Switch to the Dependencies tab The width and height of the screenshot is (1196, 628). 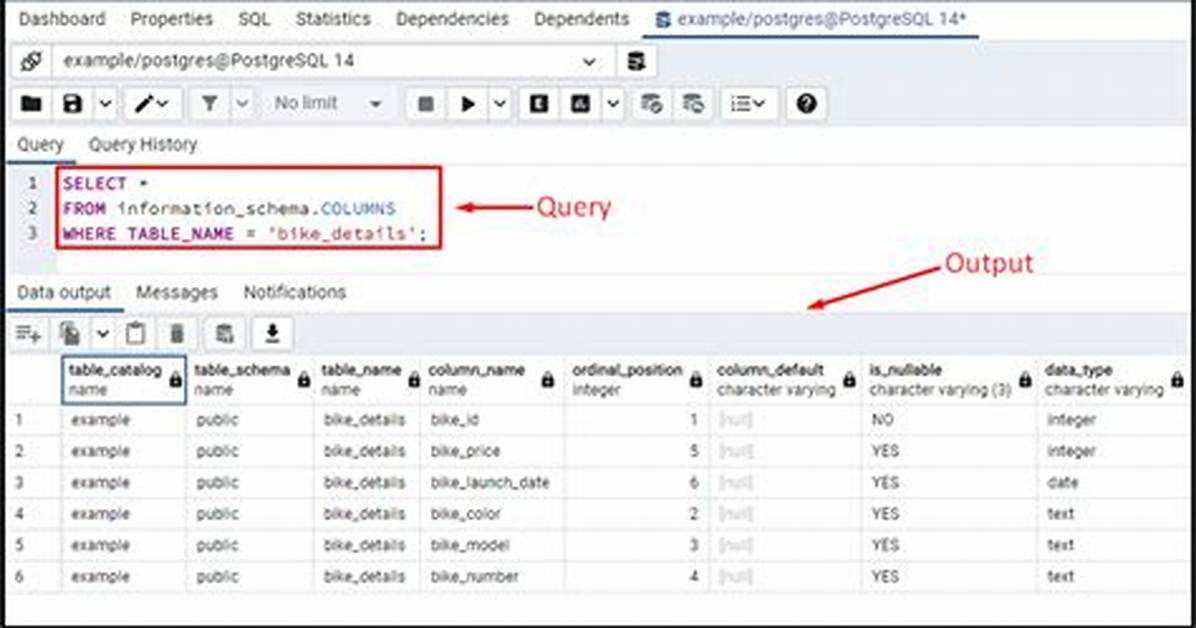(452, 19)
